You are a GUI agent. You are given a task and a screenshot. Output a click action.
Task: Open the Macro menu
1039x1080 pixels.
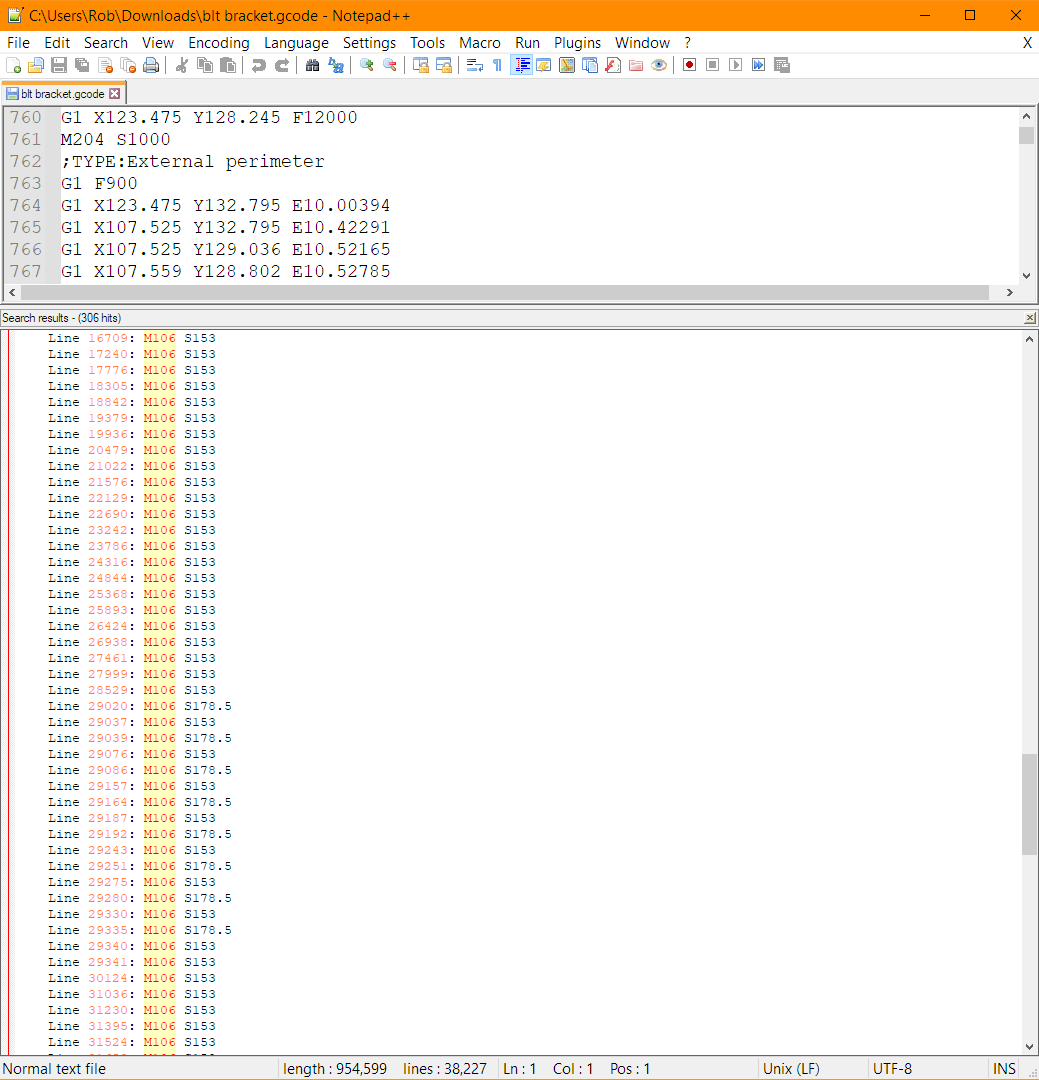480,42
